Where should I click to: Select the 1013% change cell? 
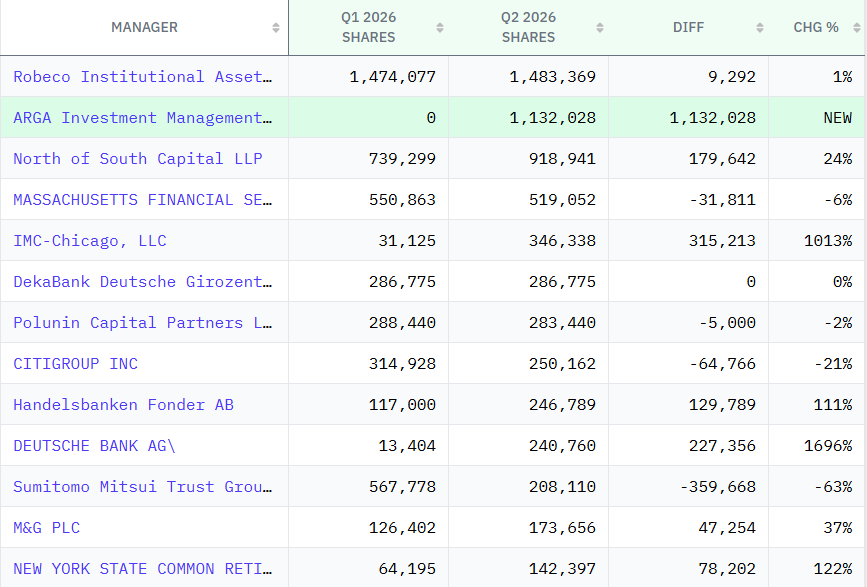click(x=828, y=240)
